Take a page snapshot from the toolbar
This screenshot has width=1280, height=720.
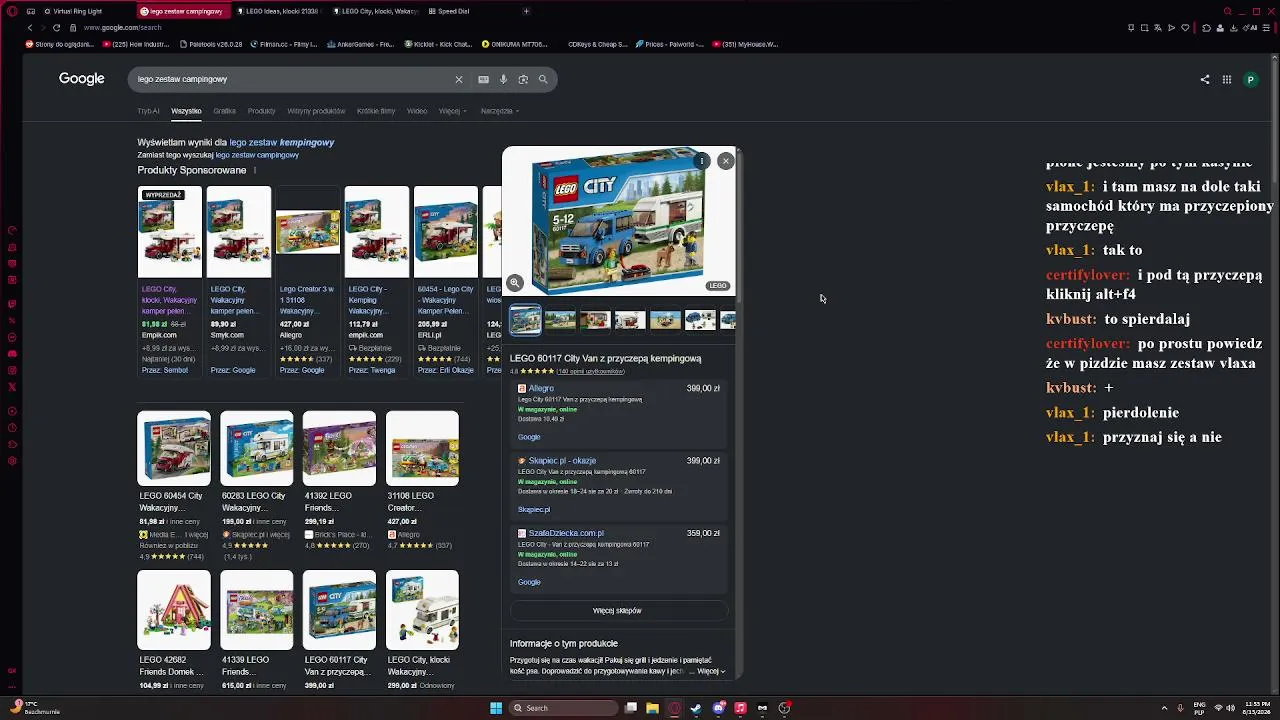point(1145,28)
